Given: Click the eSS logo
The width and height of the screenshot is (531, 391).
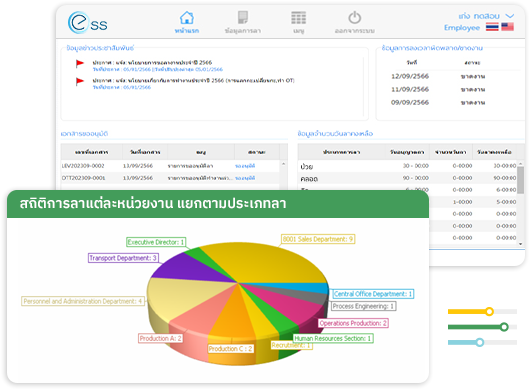Looking at the screenshot, I should click(x=87, y=23).
